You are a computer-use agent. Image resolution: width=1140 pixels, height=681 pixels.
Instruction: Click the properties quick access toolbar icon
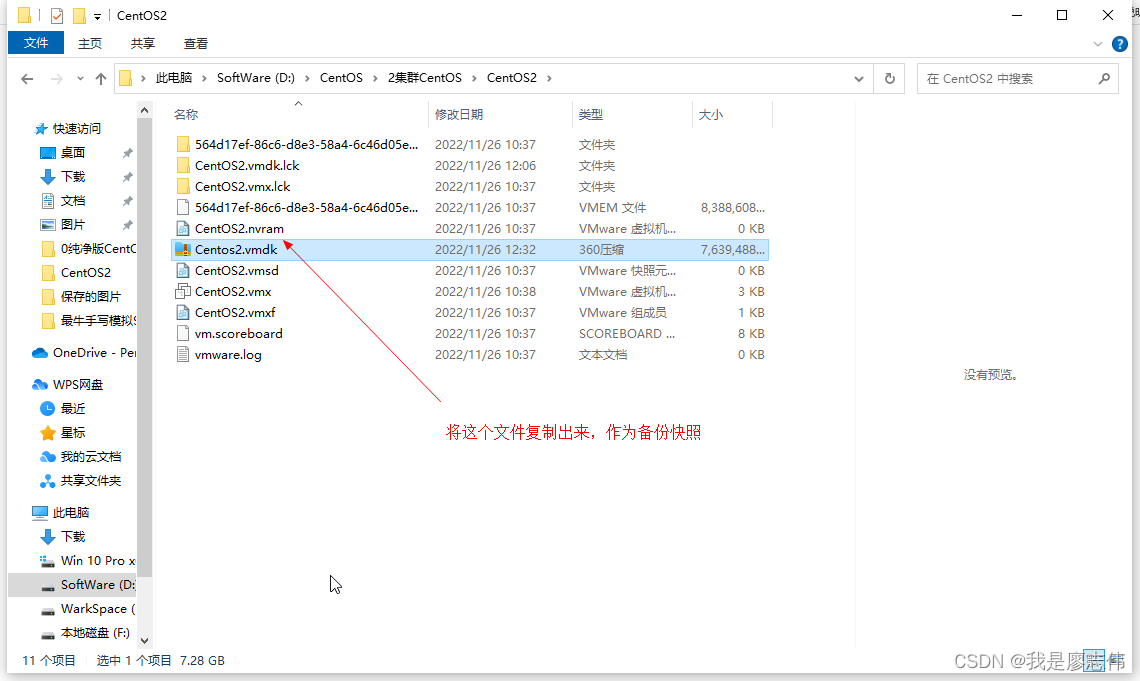pyautogui.click(x=57, y=15)
